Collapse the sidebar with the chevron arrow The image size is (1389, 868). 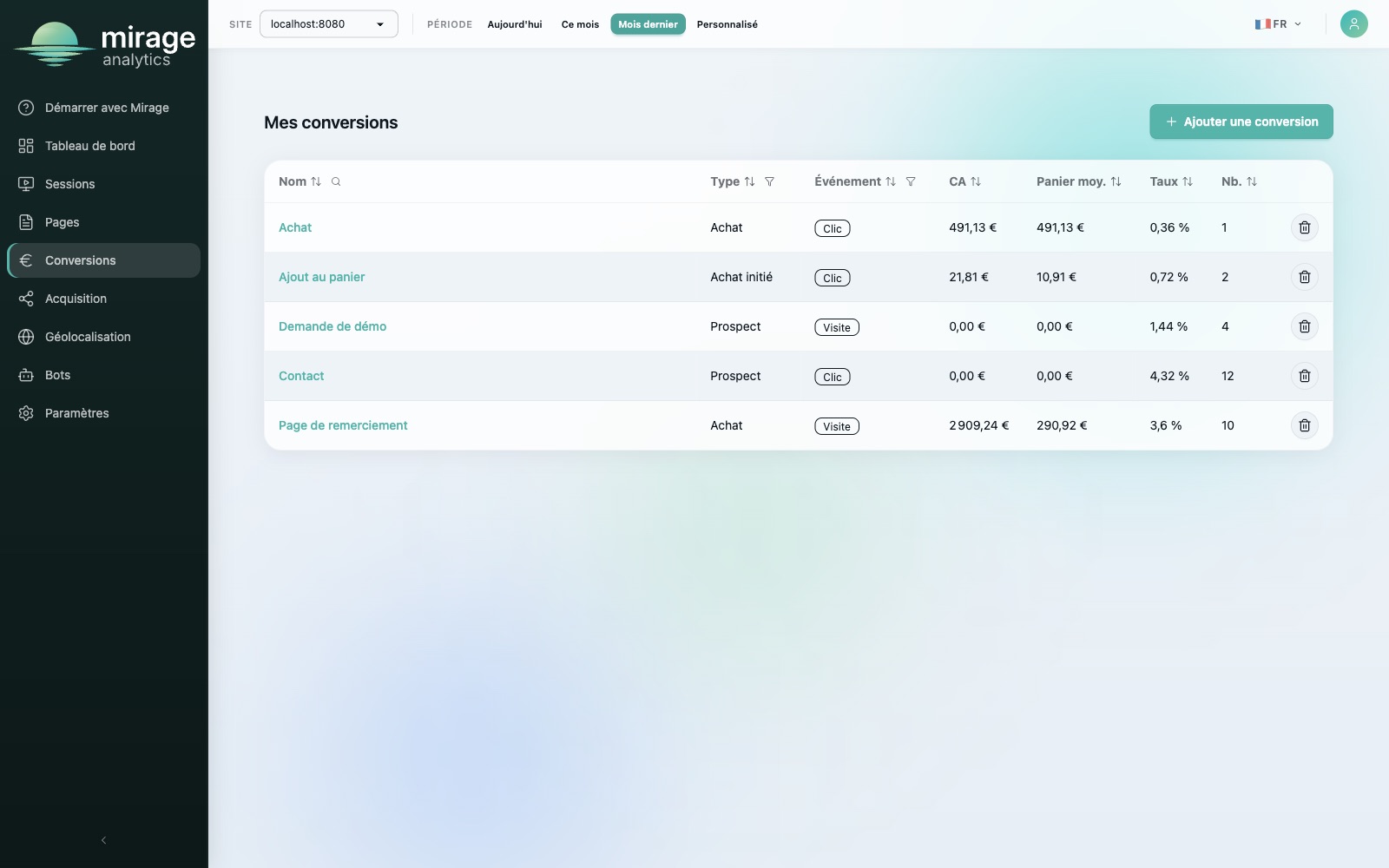click(103, 840)
